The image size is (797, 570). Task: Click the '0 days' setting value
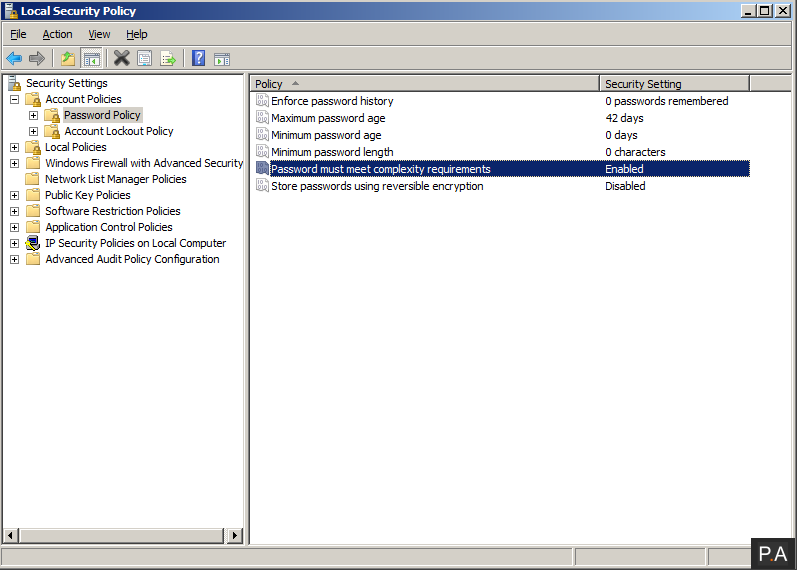(x=621, y=135)
